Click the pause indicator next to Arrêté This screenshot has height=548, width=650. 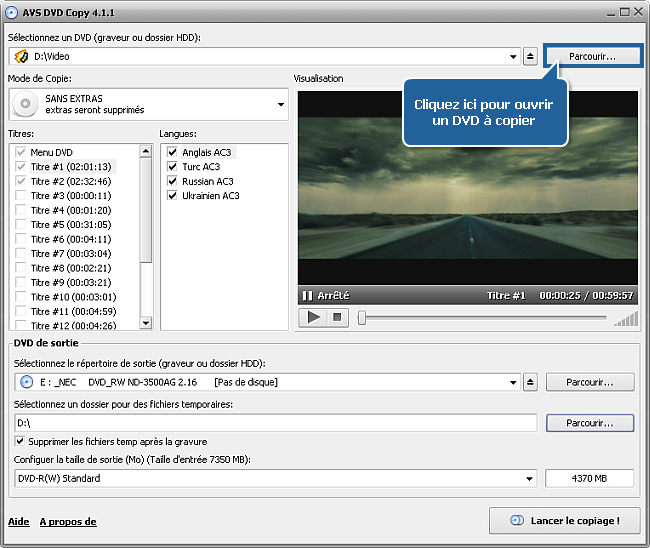point(307,296)
